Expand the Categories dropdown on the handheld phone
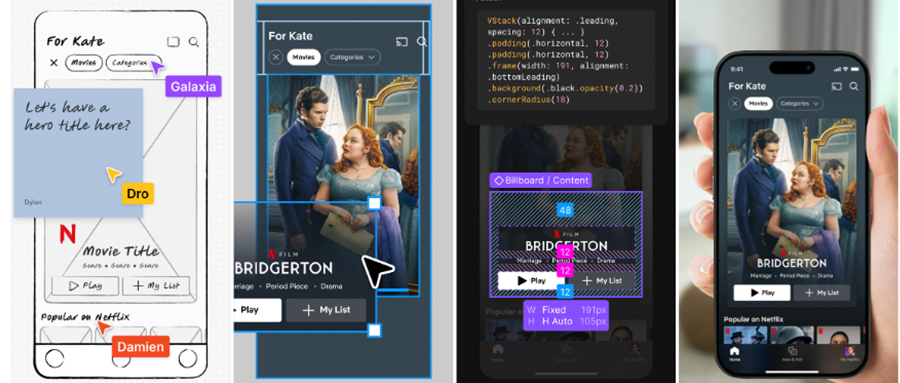The width and height of the screenshot is (900, 383). click(x=800, y=103)
